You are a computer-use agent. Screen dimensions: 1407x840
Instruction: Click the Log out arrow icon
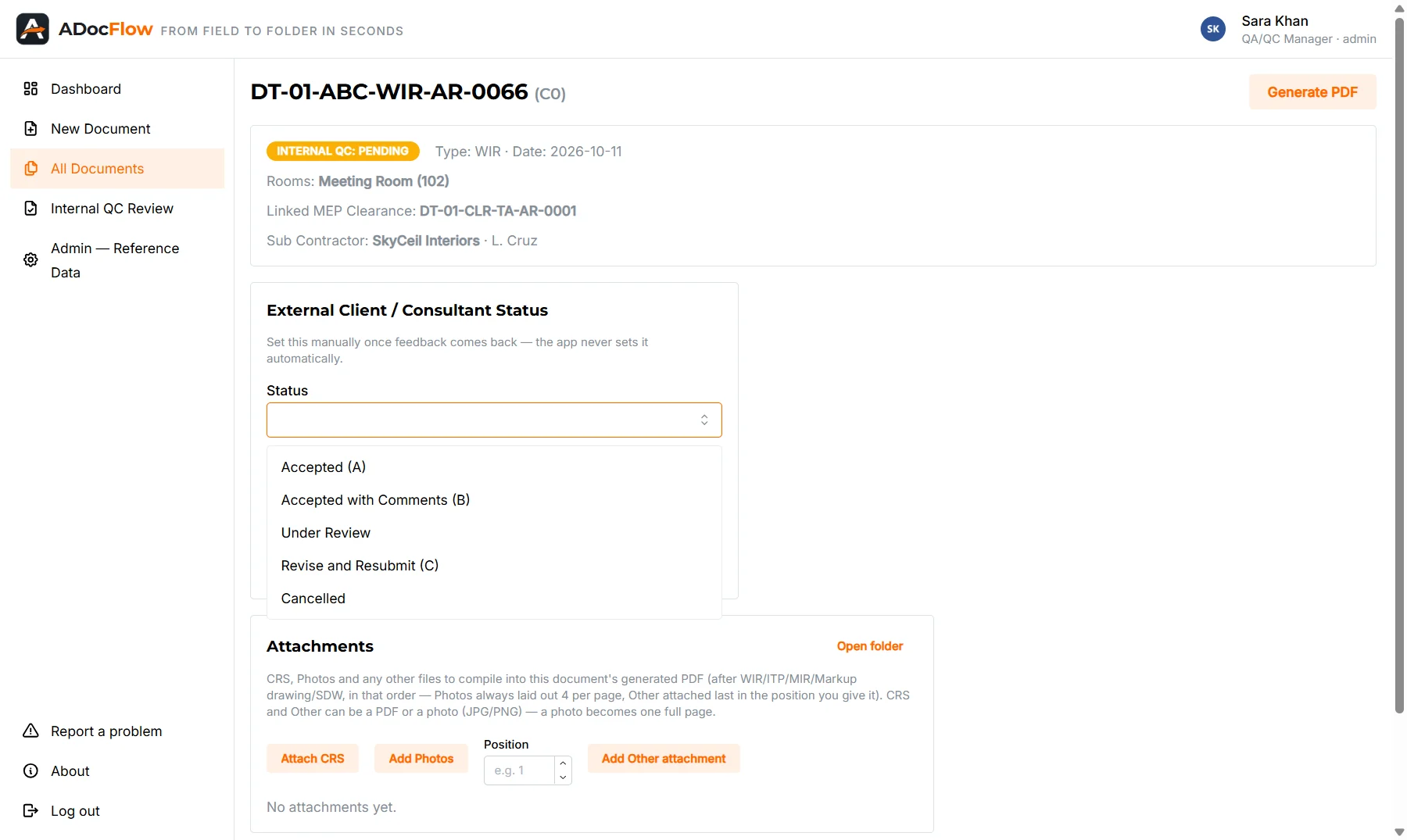(30, 810)
